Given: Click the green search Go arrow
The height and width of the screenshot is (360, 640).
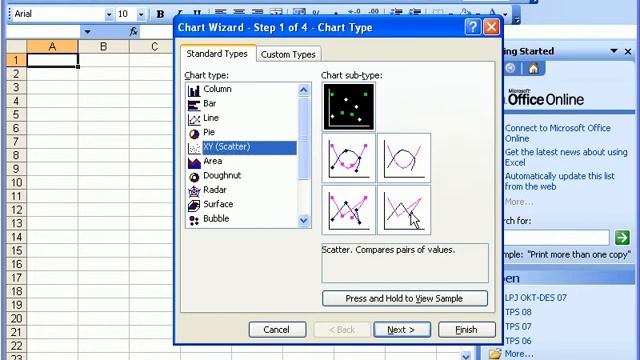Looking at the screenshot, I should (x=622, y=238).
